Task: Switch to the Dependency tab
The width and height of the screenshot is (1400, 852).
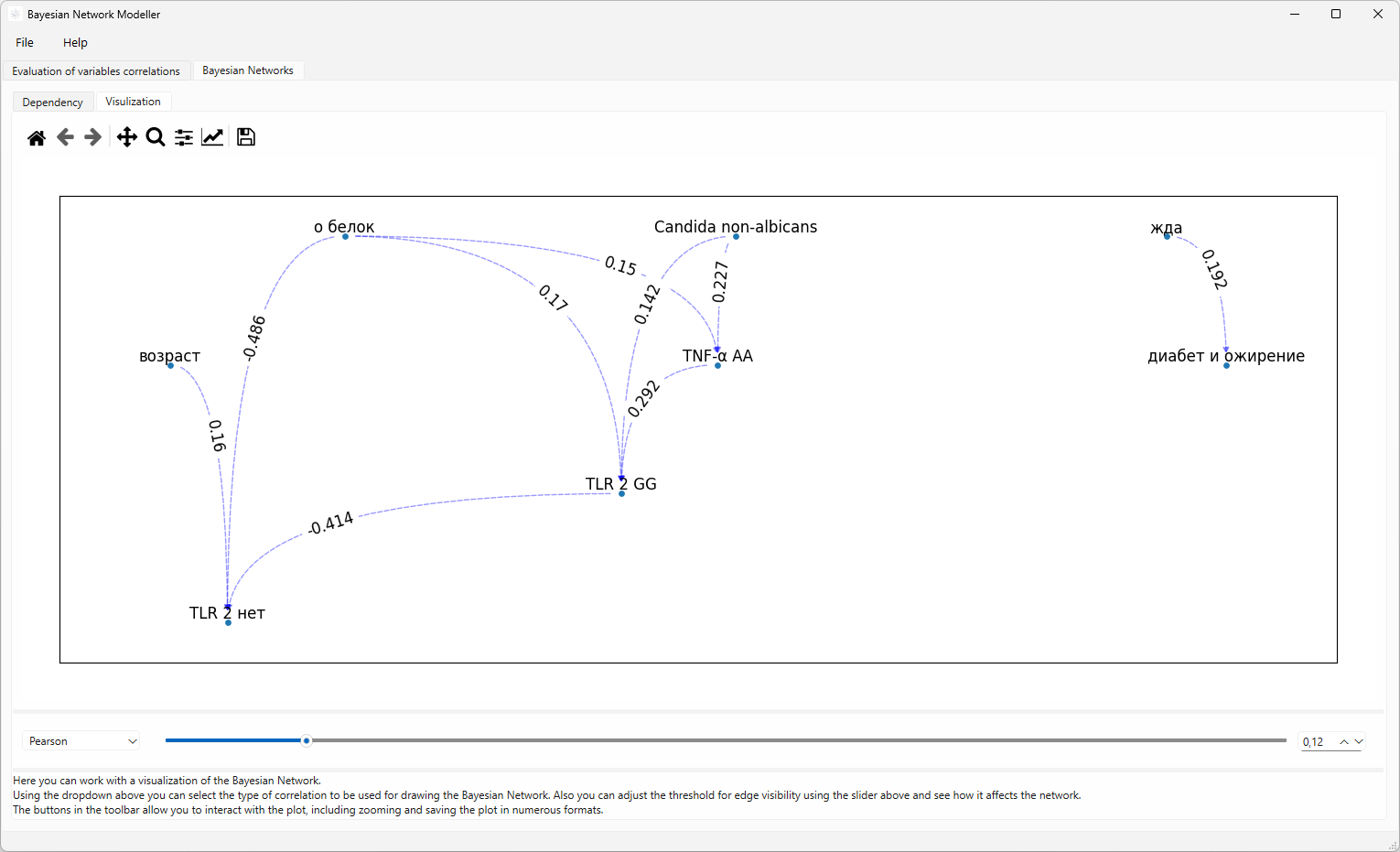Action: coord(52,102)
